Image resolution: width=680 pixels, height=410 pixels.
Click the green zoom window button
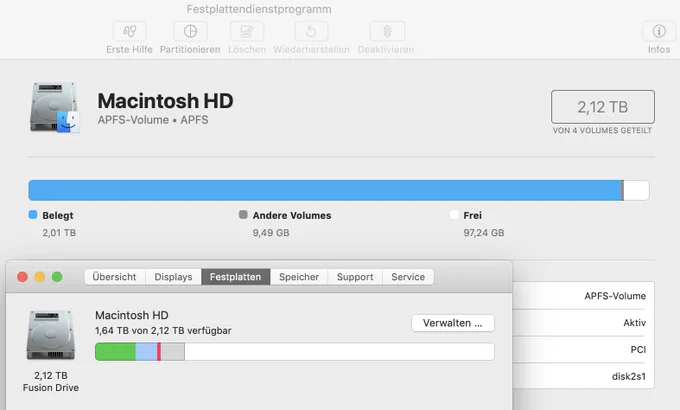pyautogui.click(x=57, y=277)
